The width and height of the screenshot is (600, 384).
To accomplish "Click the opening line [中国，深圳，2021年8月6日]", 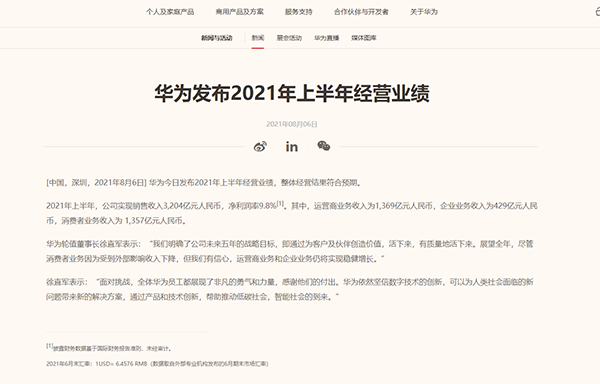I will pos(96,182).
